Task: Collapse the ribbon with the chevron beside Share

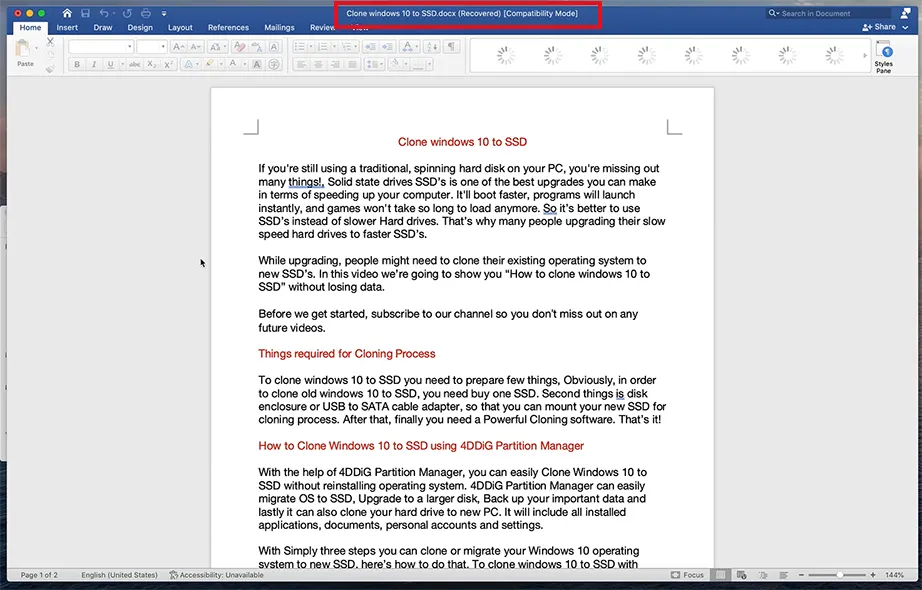Action: click(x=906, y=27)
